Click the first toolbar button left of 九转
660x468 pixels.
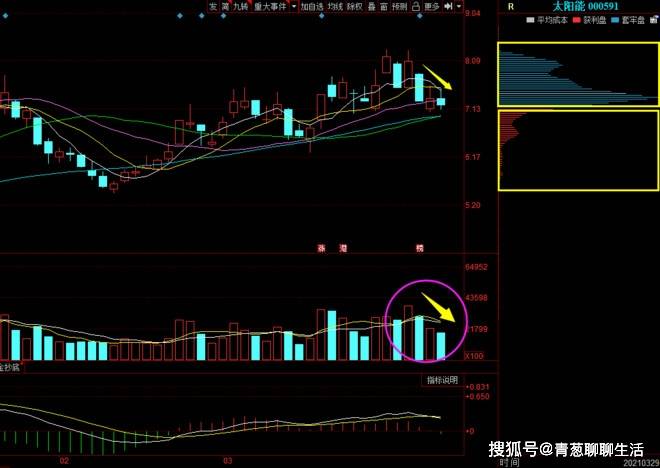click(226, 6)
